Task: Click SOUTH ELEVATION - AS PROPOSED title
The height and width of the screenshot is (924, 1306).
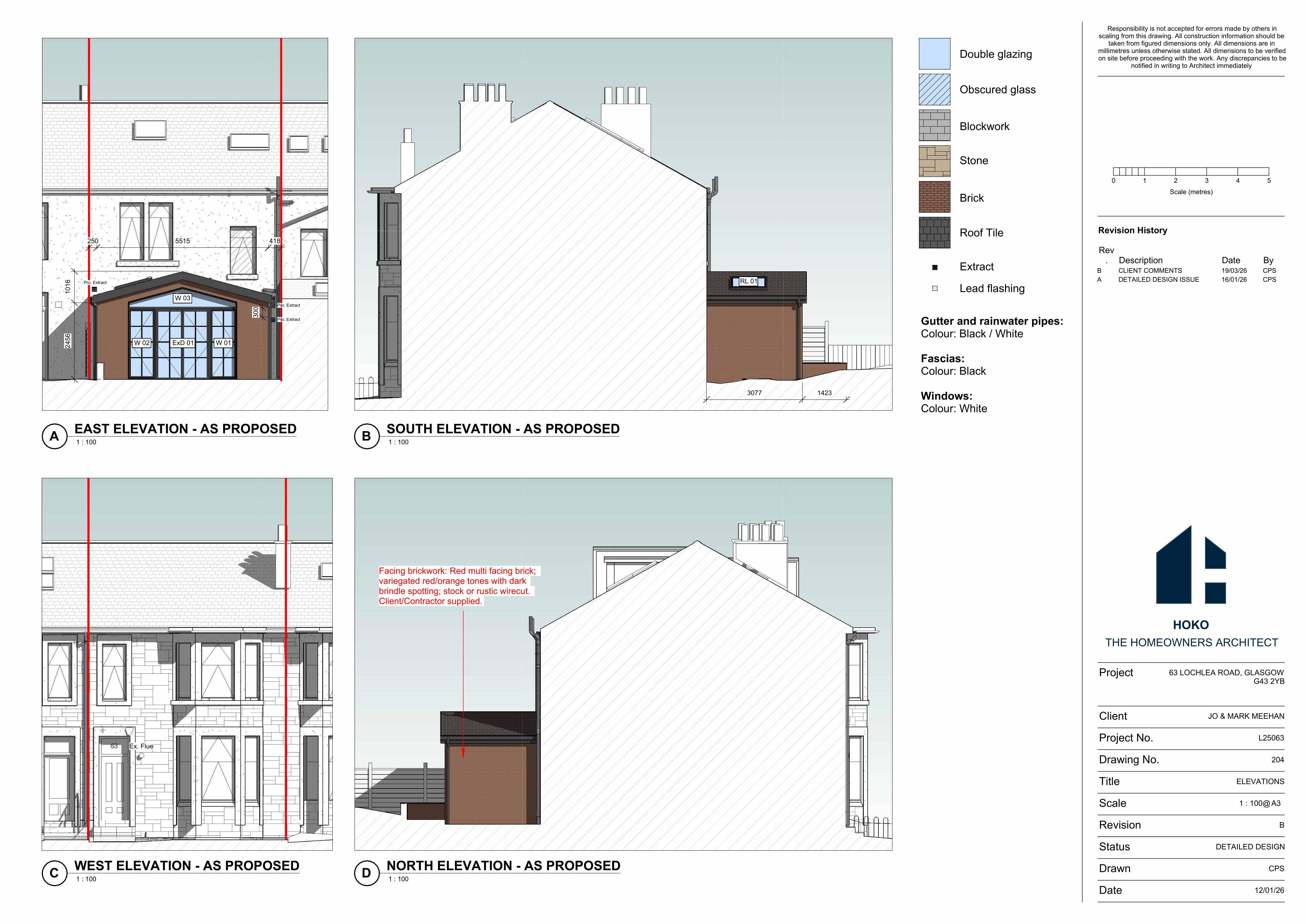Action: pyautogui.click(x=503, y=429)
